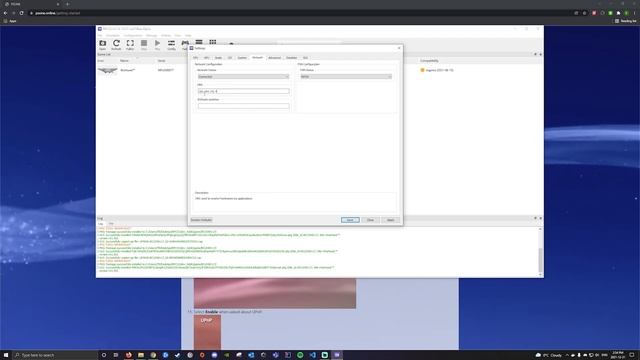Open the Emulation menu in RPCS3

tap(113, 36)
